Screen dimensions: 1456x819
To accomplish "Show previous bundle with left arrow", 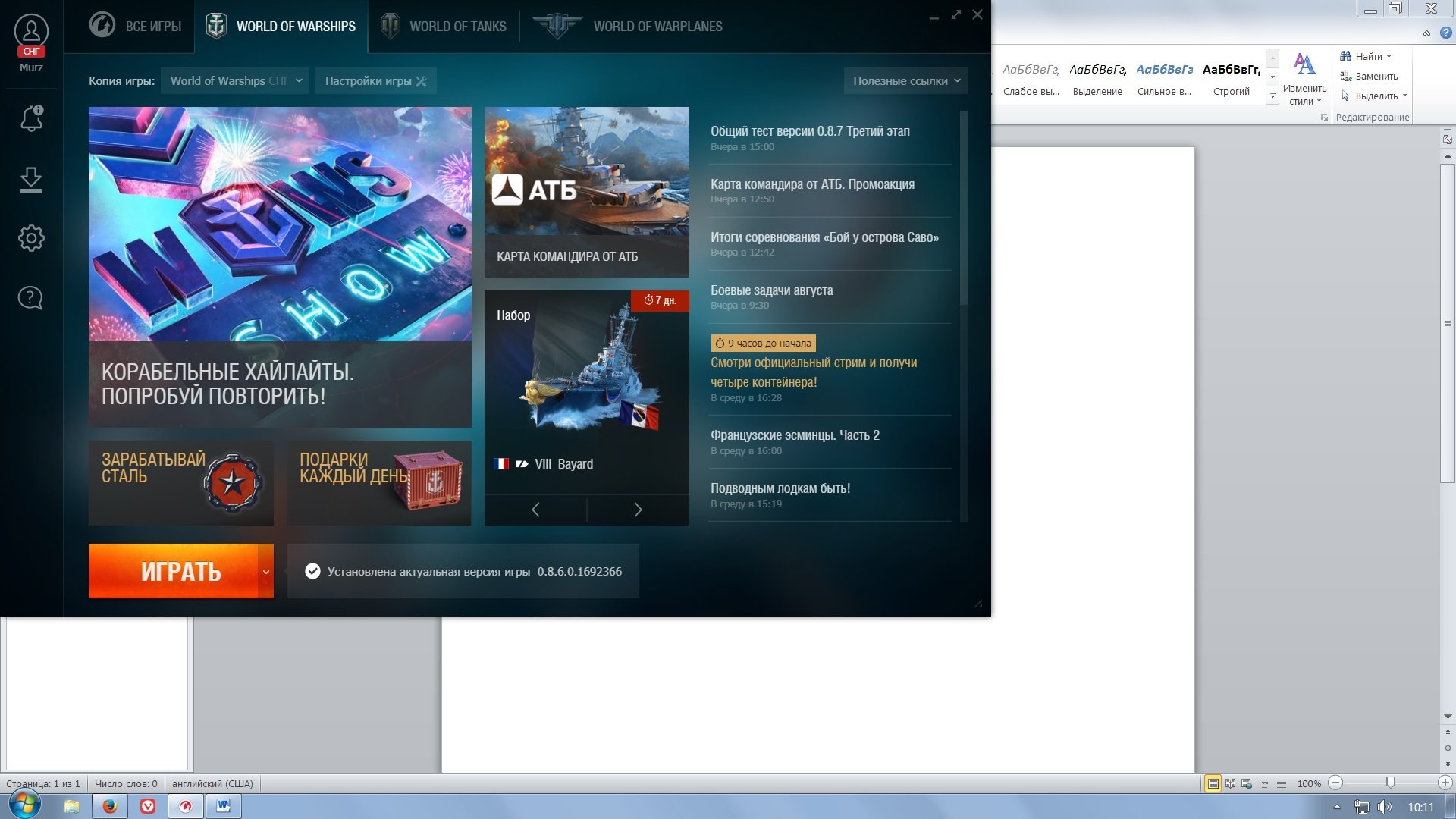I will point(535,510).
